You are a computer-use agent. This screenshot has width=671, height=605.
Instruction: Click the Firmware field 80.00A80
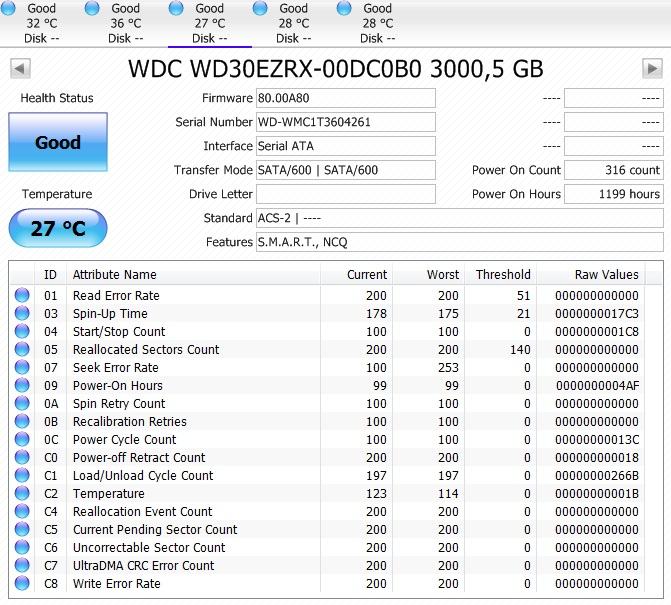click(346, 98)
